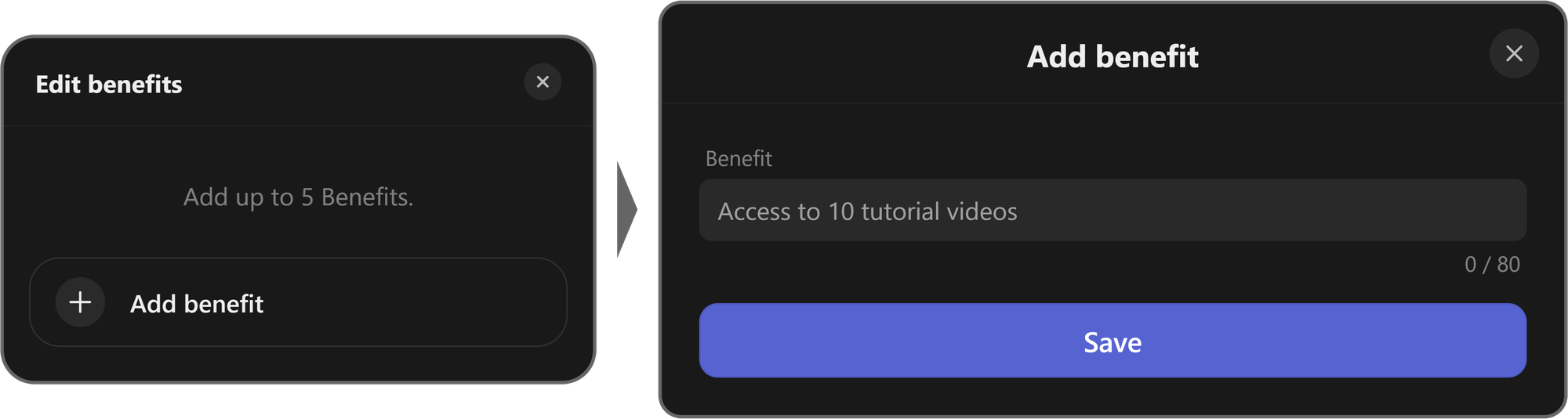
Task: Close the Edit benefits dialog
Action: tap(543, 81)
